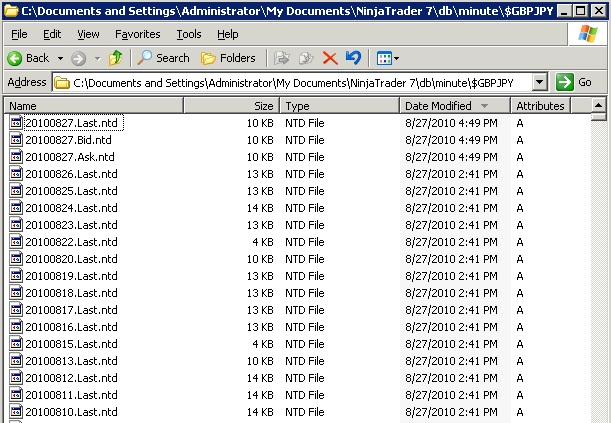Sort by the Name column header
The height and width of the screenshot is (423, 611).
(x=94, y=106)
